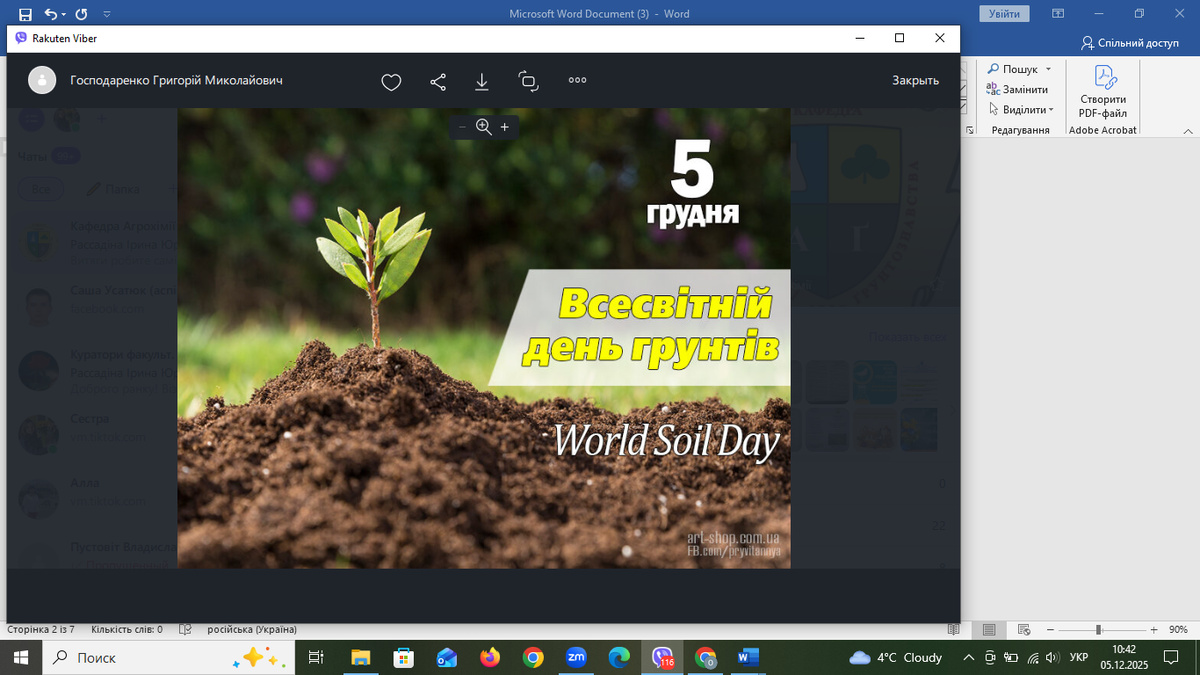Viewport: 1200px width, 675px height.
Task: Zoom out with the minus icon
Action: pyautogui.click(x=462, y=127)
